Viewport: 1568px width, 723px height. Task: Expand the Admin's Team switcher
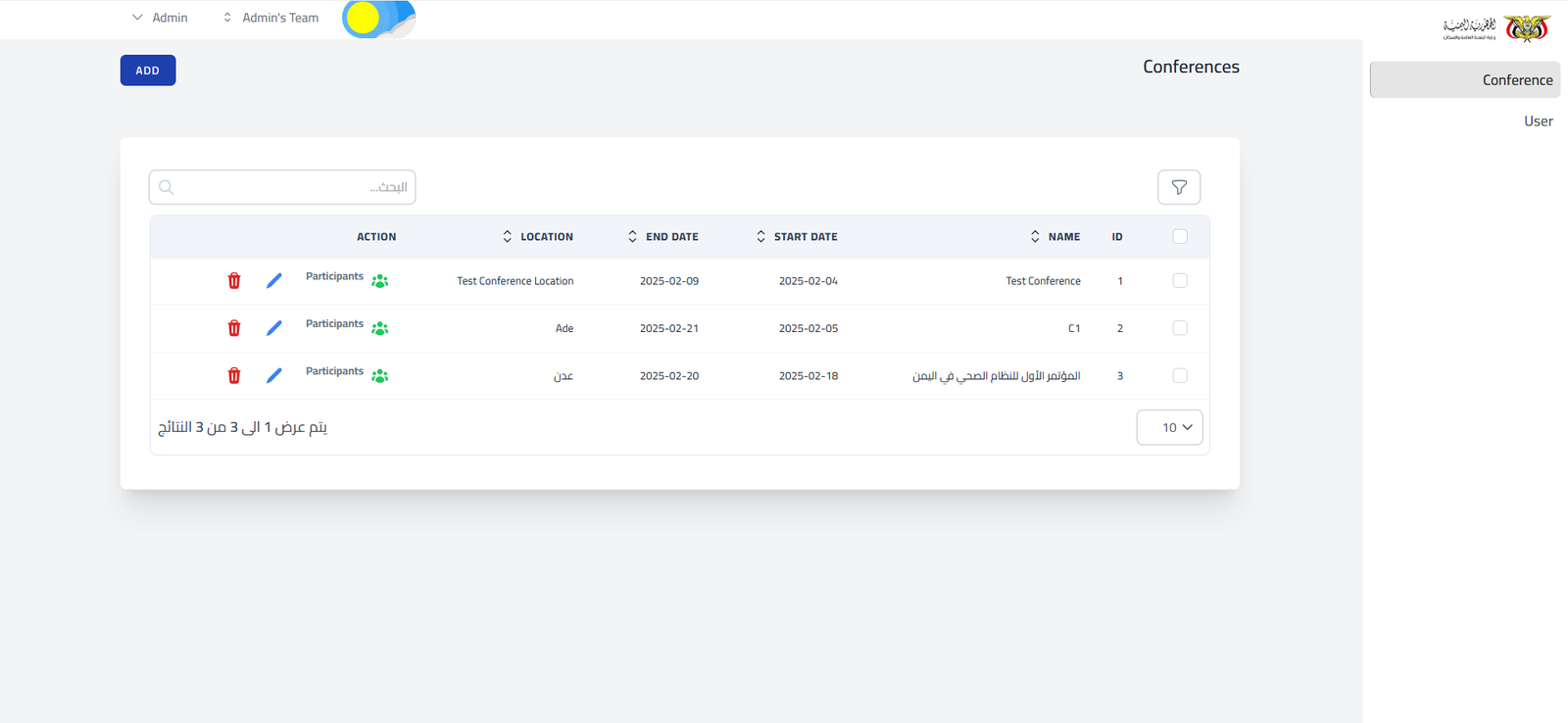click(x=270, y=18)
